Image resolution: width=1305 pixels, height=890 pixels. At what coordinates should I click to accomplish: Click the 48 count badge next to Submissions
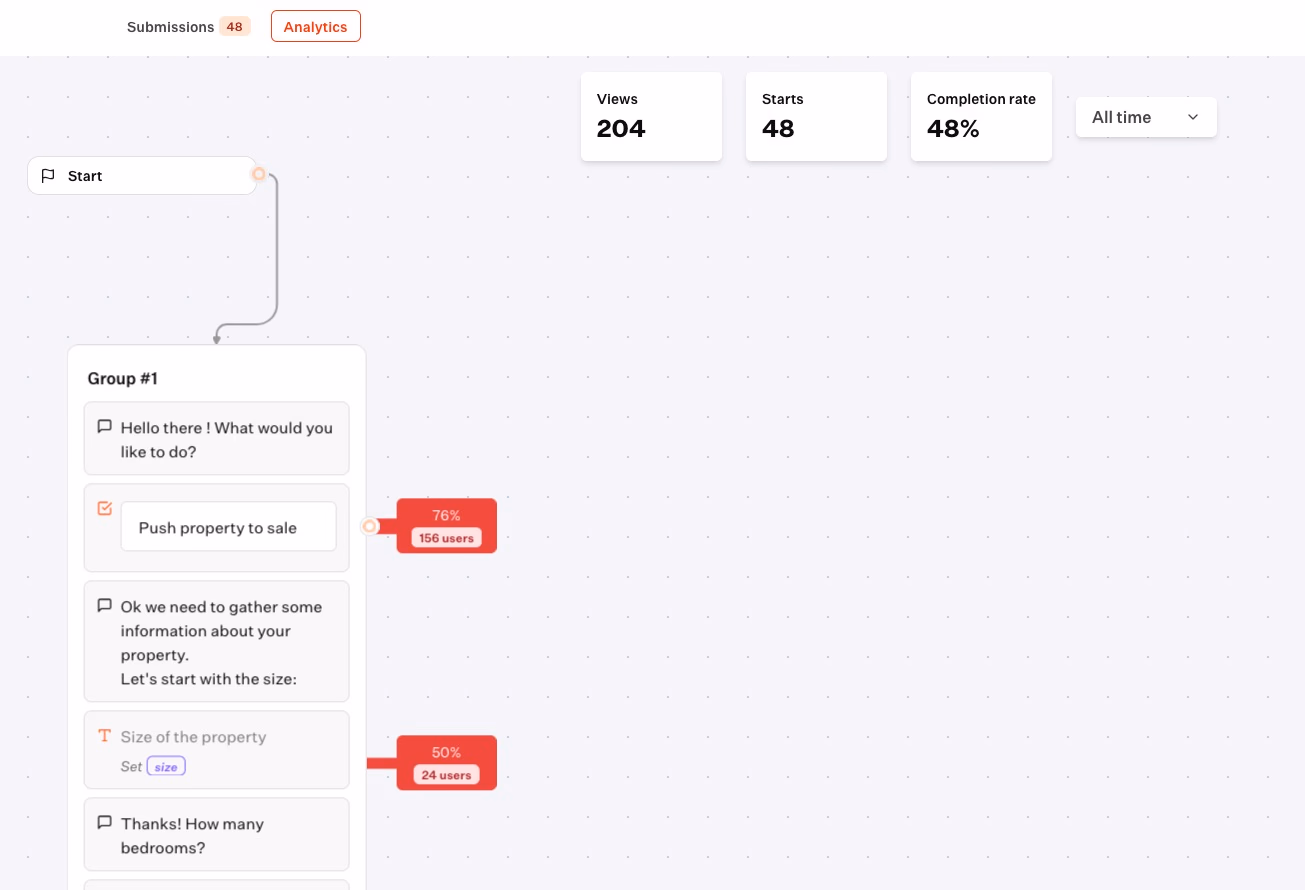pyautogui.click(x=234, y=26)
